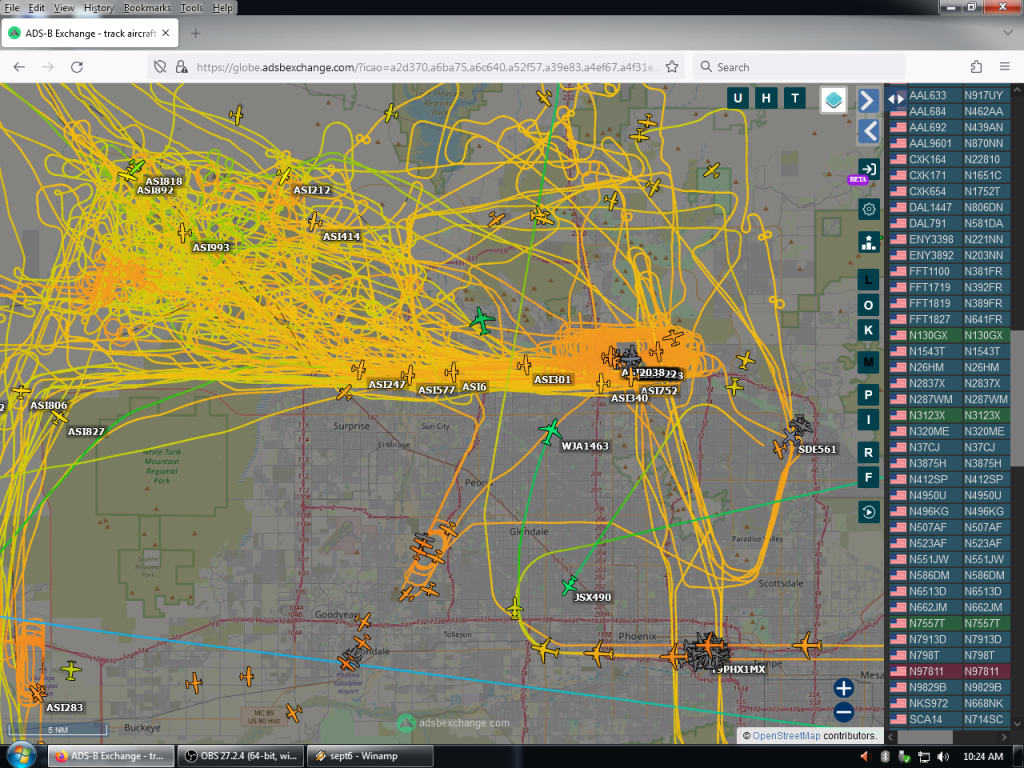Image resolution: width=1024 pixels, height=768 pixels.
Task: Open the Tools menu
Action: (x=191, y=8)
